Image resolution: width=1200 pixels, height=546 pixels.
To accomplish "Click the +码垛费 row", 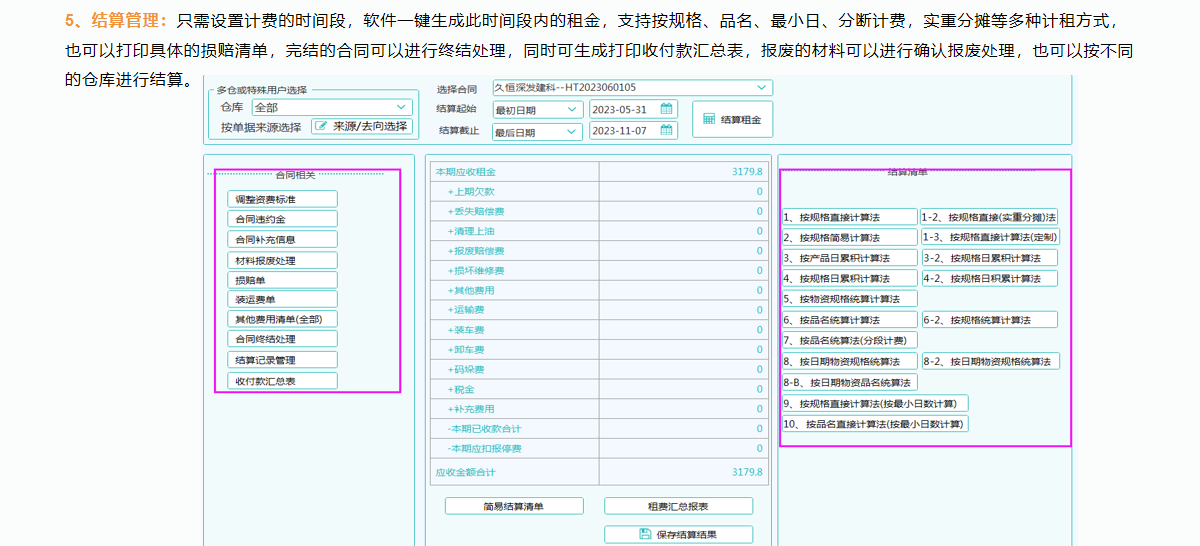I will coord(598,369).
